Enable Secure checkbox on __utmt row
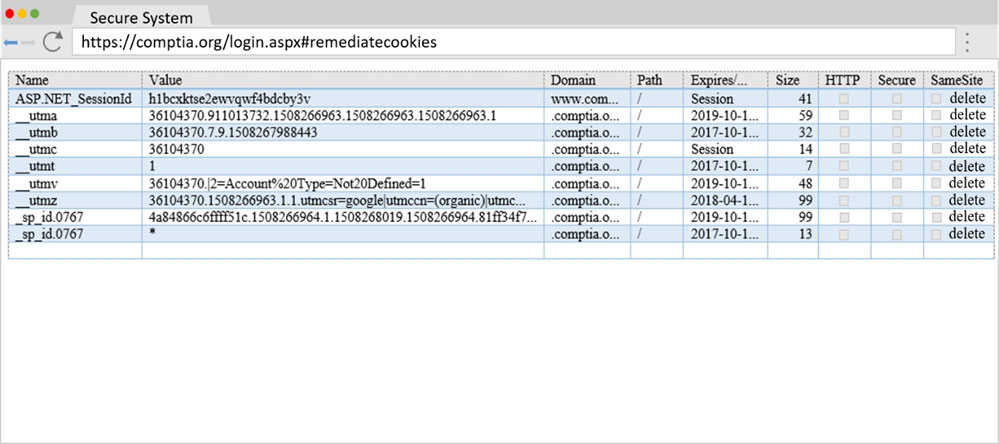 (896, 166)
